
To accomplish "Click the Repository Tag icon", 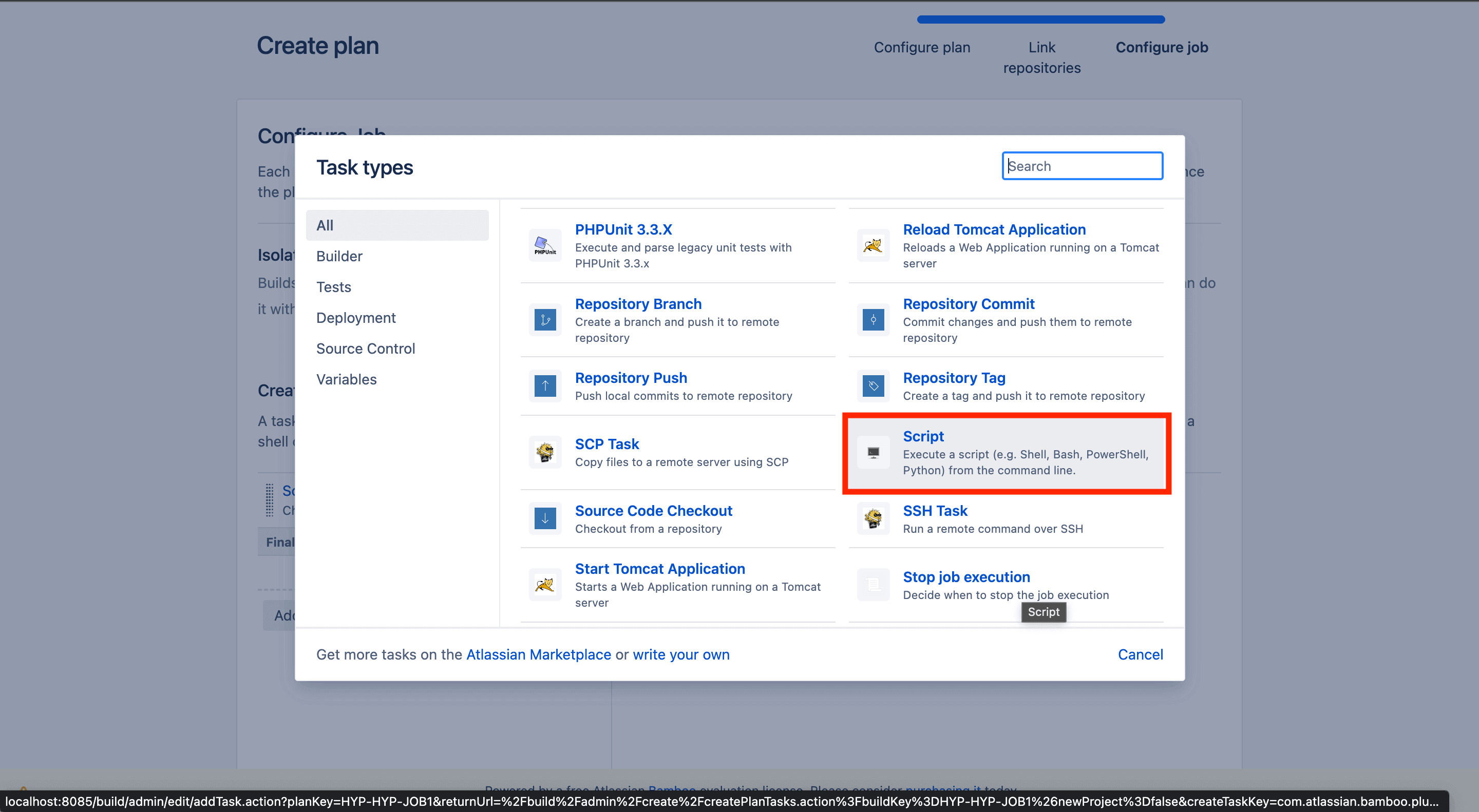I will coord(873,385).
